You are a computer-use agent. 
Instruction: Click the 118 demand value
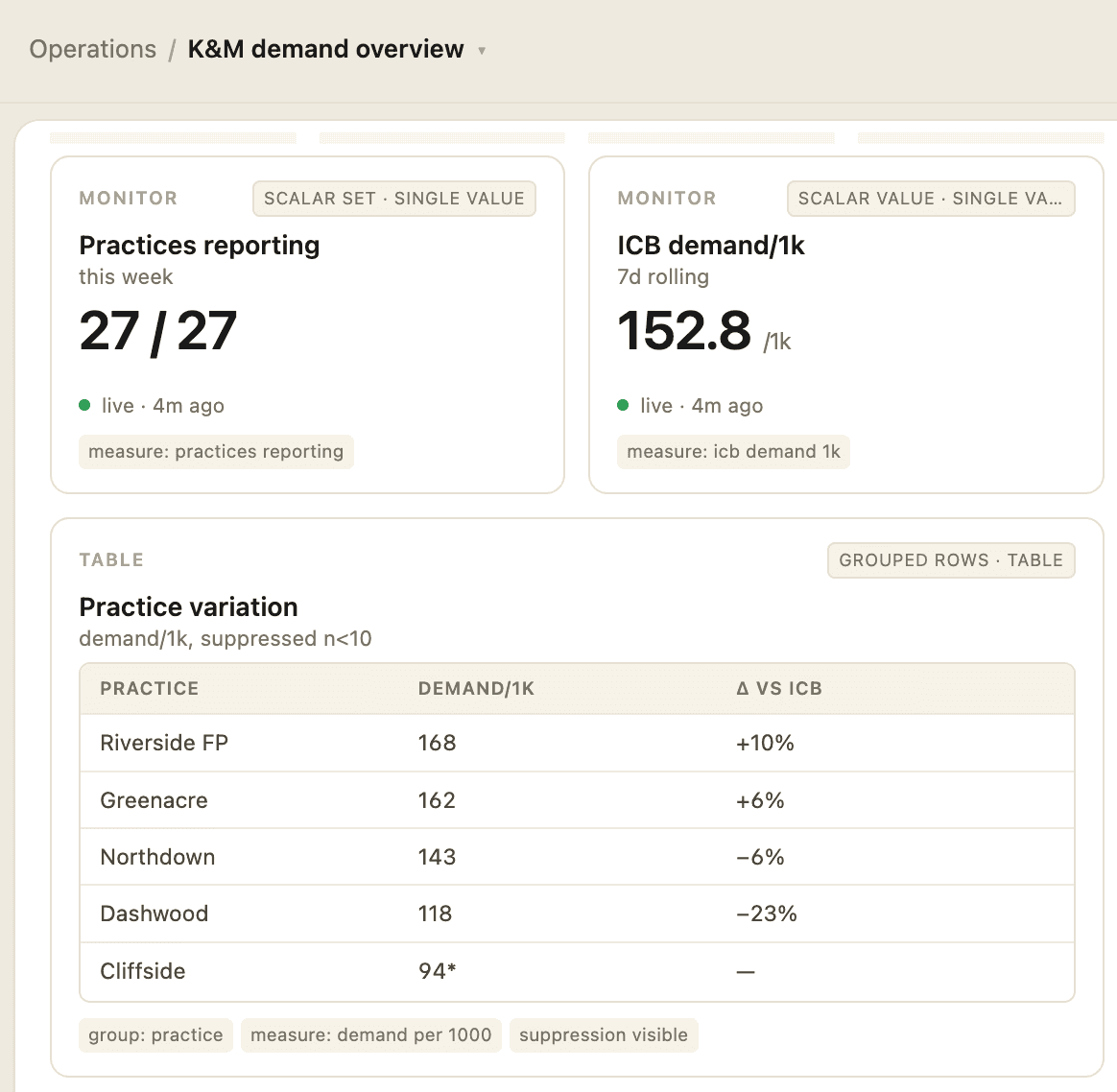pyautogui.click(x=436, y=914)
